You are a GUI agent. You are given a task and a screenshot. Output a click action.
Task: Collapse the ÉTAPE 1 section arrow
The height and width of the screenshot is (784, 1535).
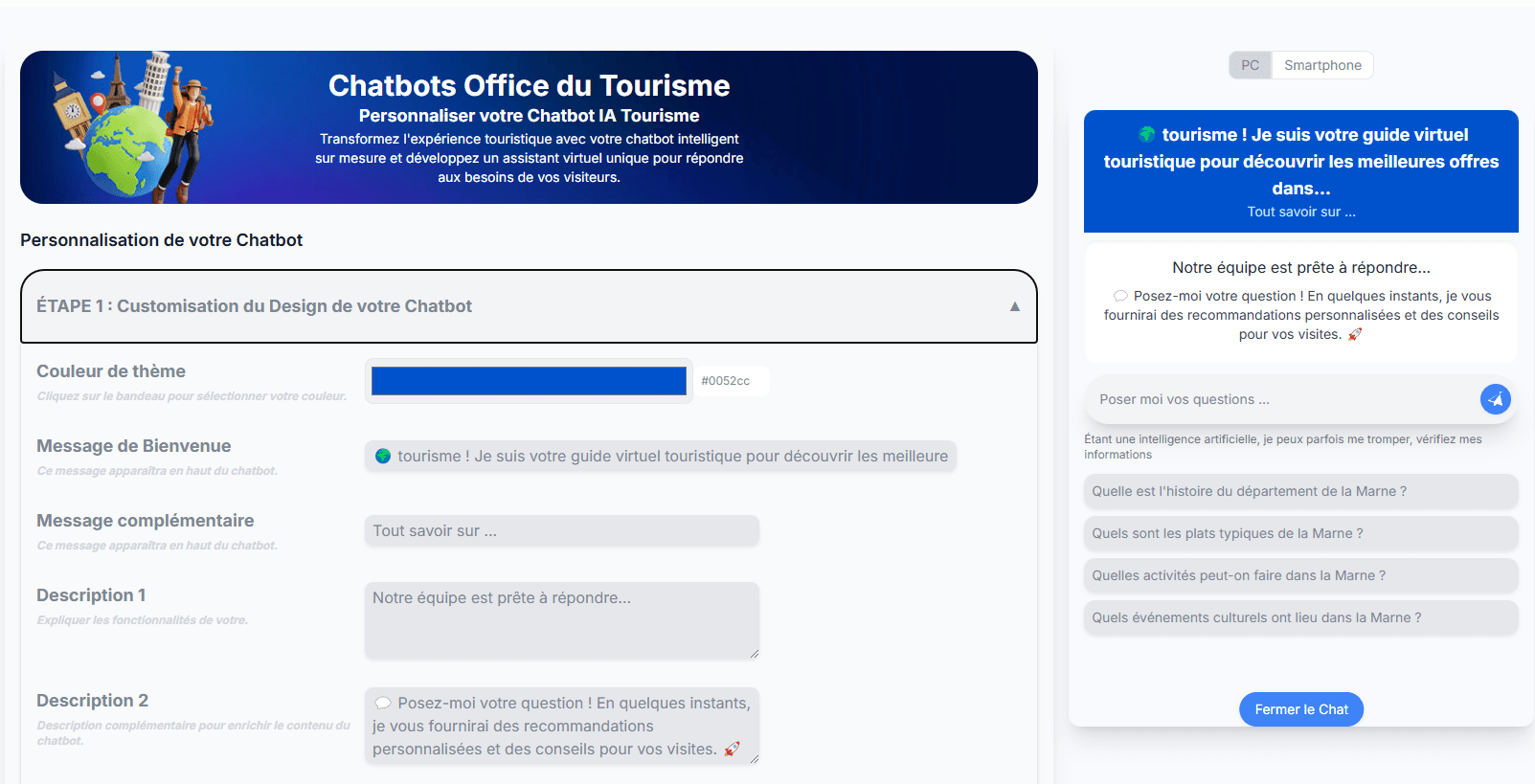(1014, 306)
